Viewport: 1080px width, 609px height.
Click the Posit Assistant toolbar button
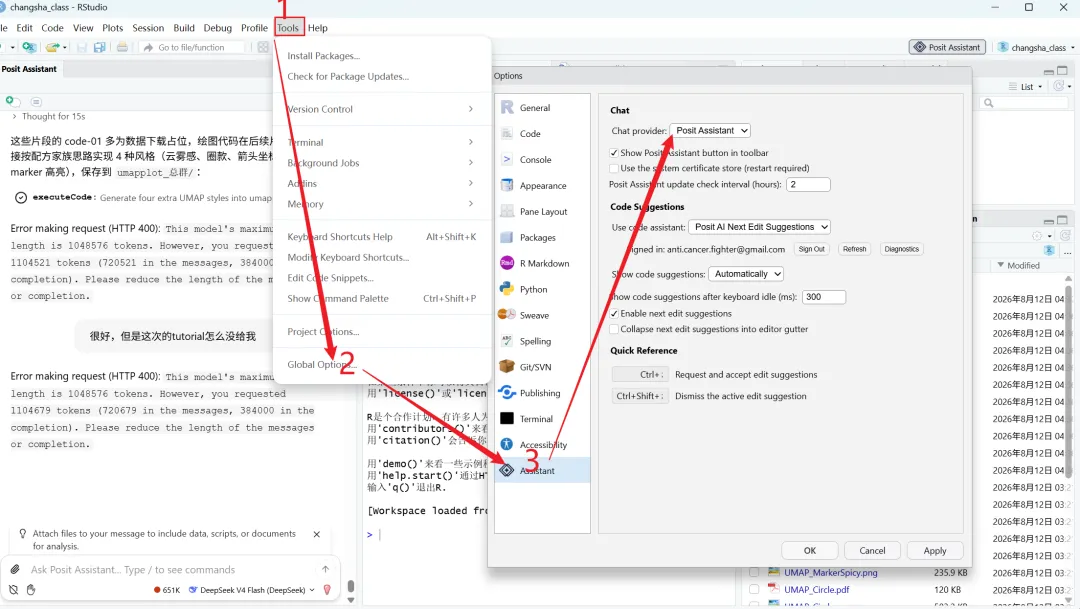[x=948, y=48]
